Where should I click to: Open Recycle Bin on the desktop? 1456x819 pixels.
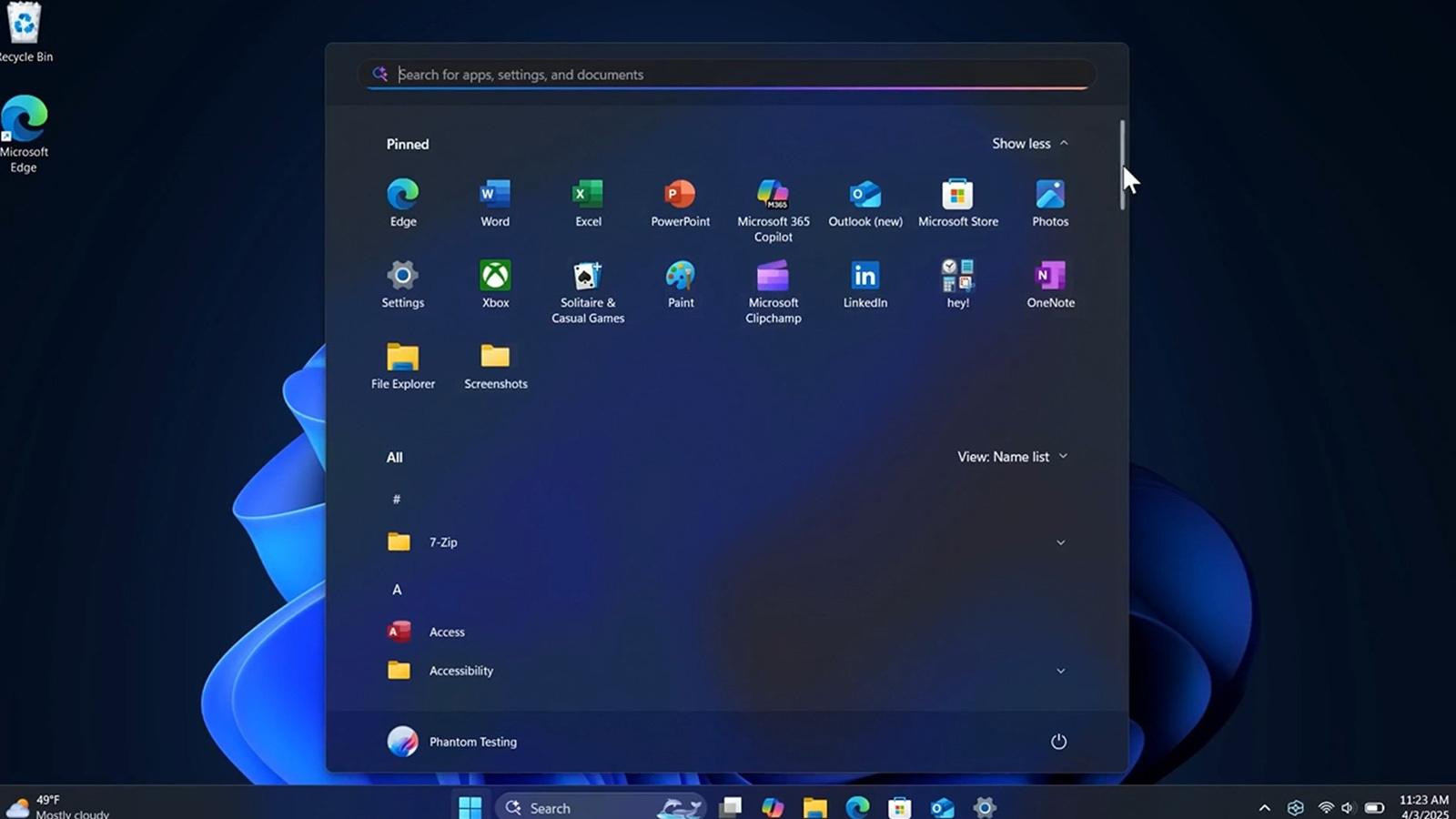click(25, 33)
